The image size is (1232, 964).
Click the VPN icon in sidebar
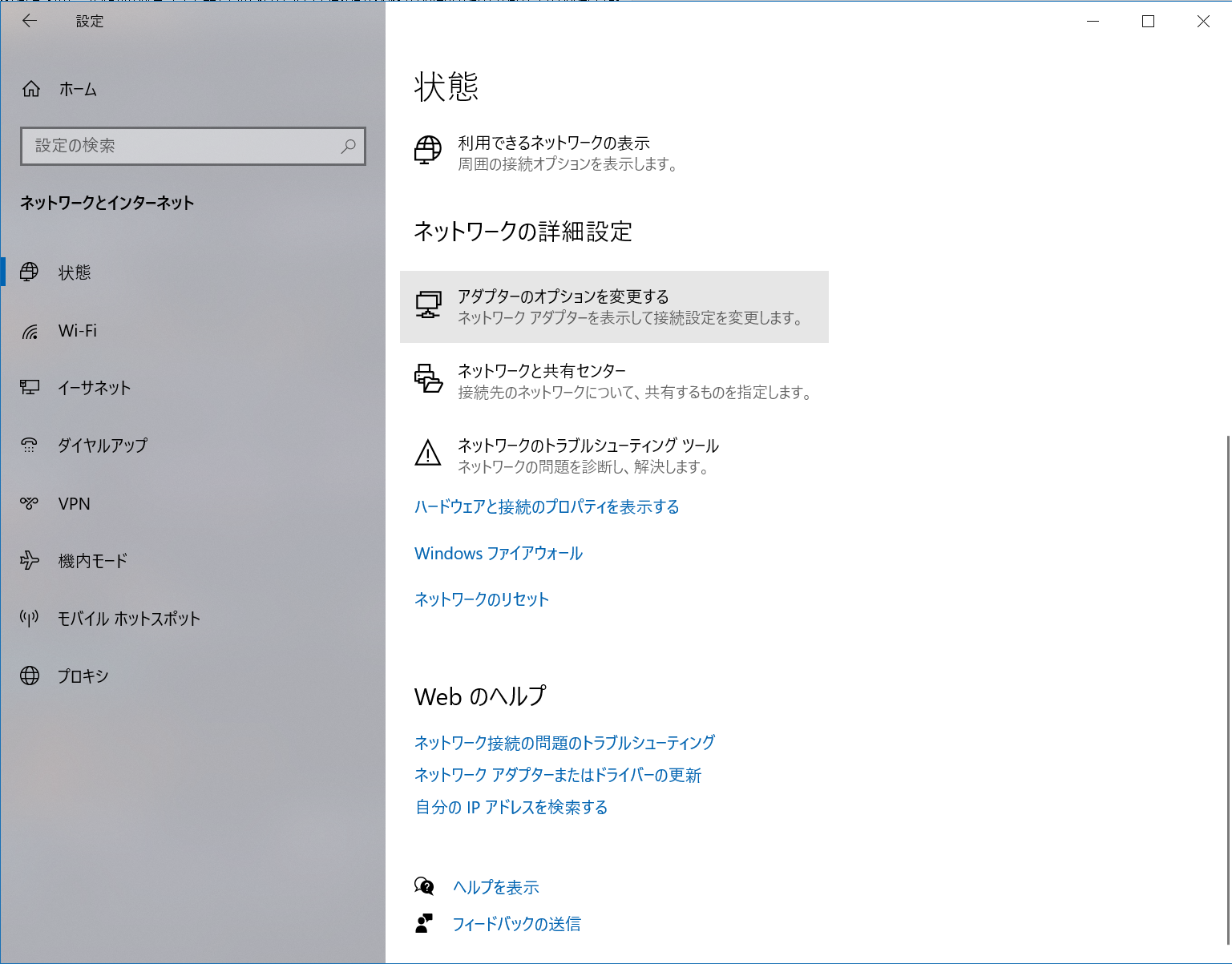click(x=30, y=503)
